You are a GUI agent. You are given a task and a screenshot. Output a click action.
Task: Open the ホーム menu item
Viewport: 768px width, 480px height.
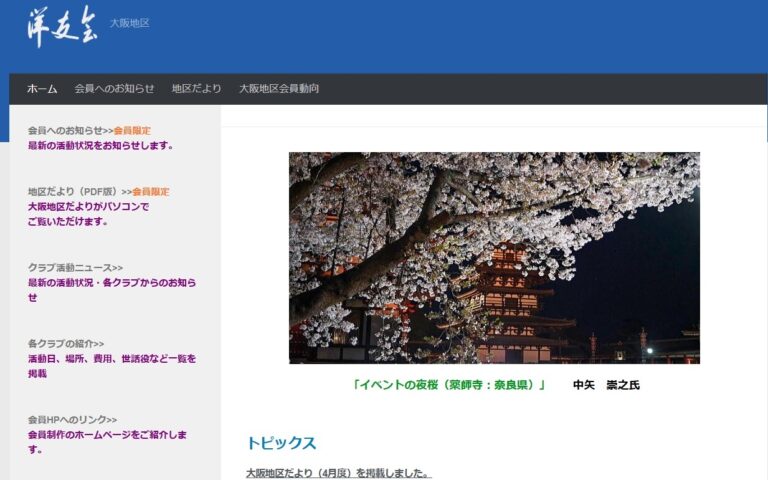(x=42, y=89)
